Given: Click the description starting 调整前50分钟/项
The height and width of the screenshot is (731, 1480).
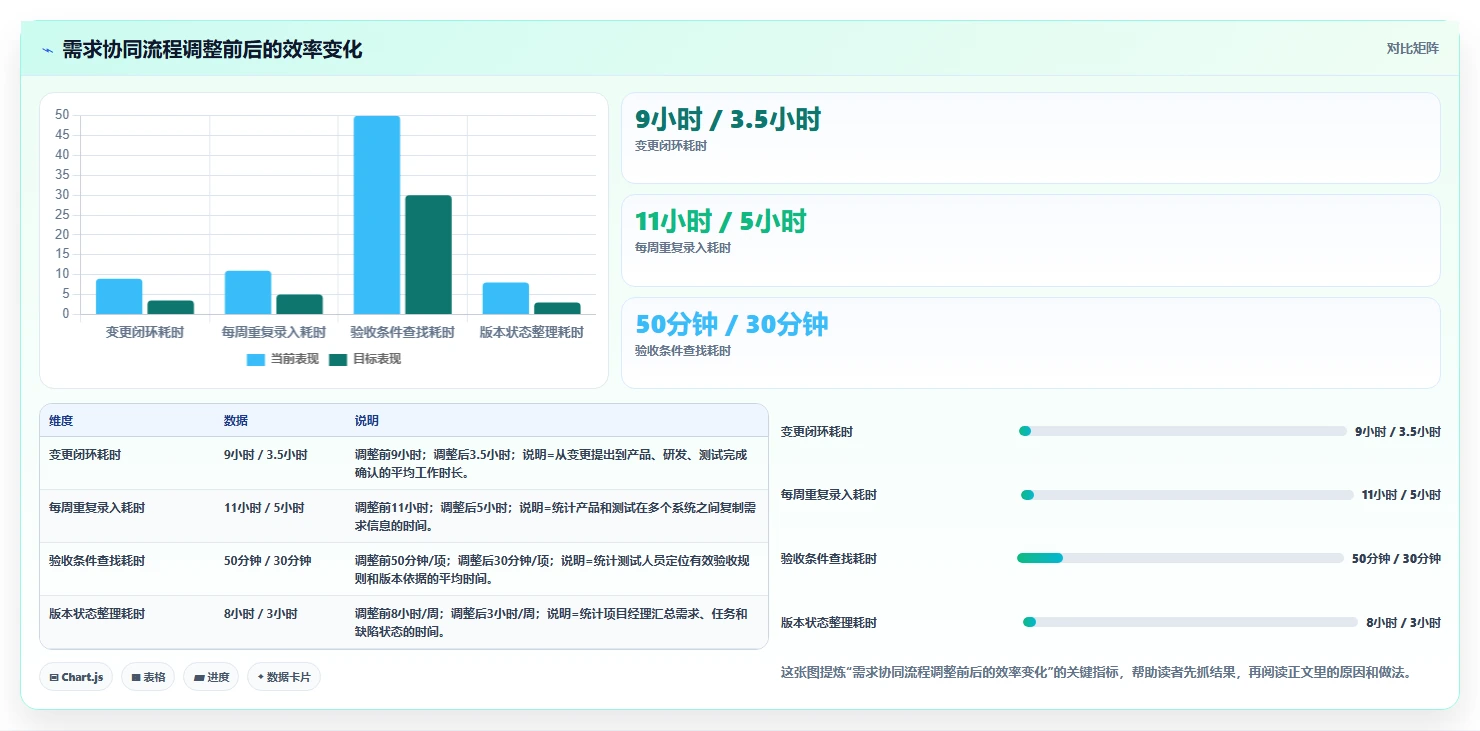Looking at the screenshot, I should pyautogui.click(x=553, y=570).
